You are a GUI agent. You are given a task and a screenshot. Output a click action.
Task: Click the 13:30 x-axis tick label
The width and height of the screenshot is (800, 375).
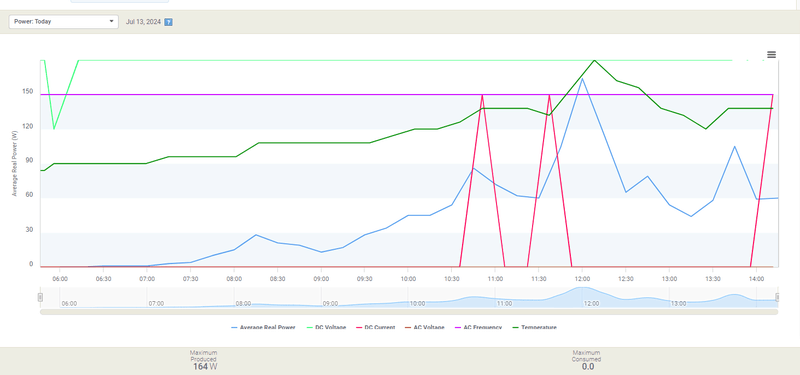(x=713, y=279)
